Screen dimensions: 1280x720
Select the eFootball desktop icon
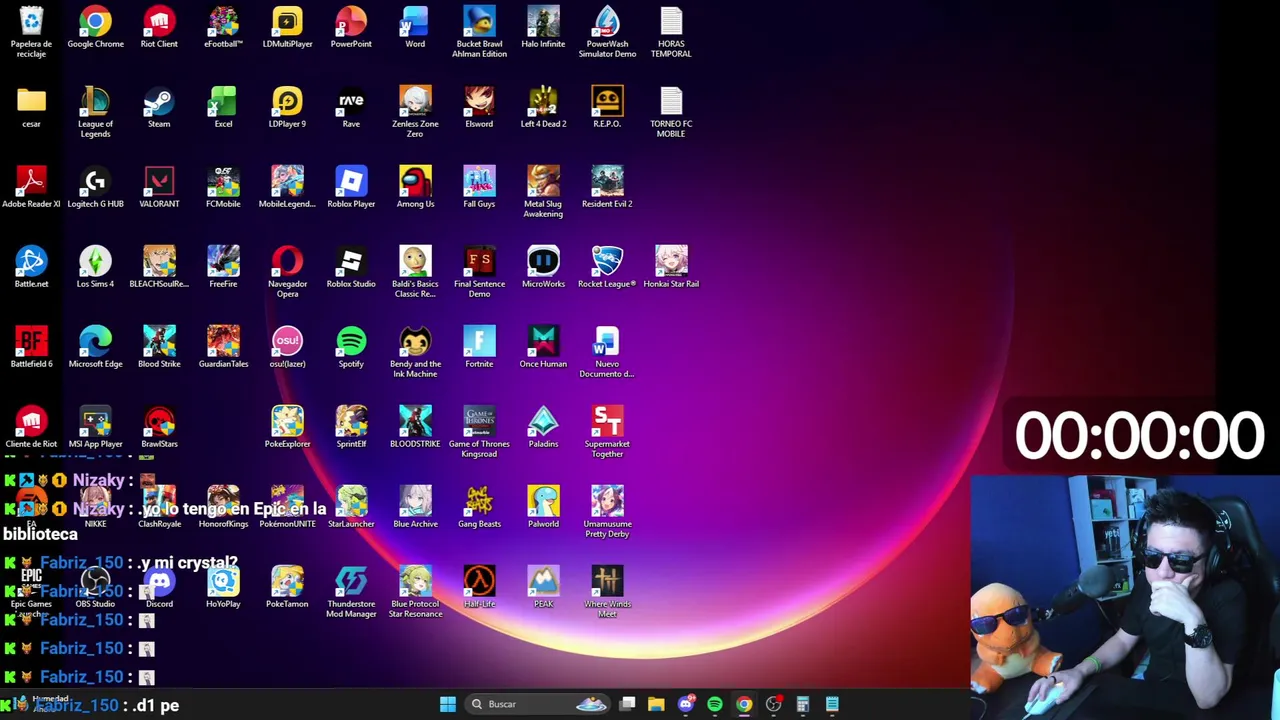[223, 28]
